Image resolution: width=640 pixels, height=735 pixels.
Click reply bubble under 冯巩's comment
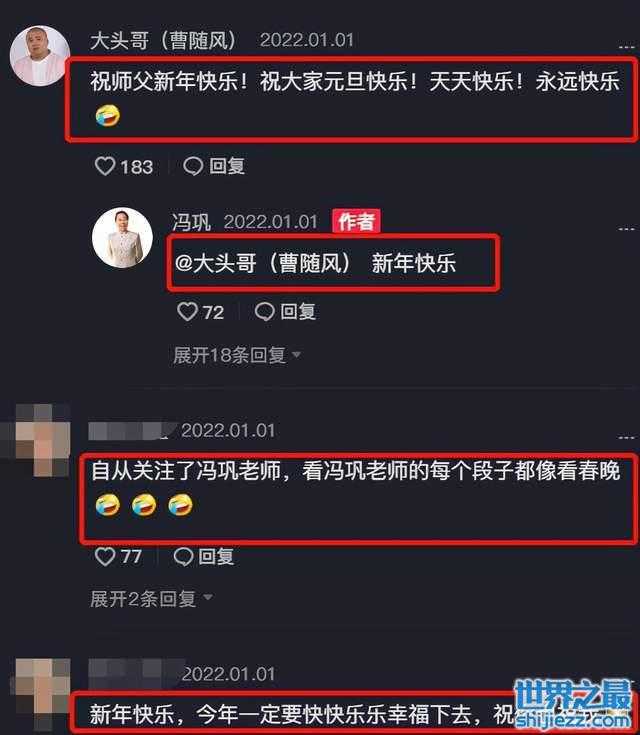(264, 312)
